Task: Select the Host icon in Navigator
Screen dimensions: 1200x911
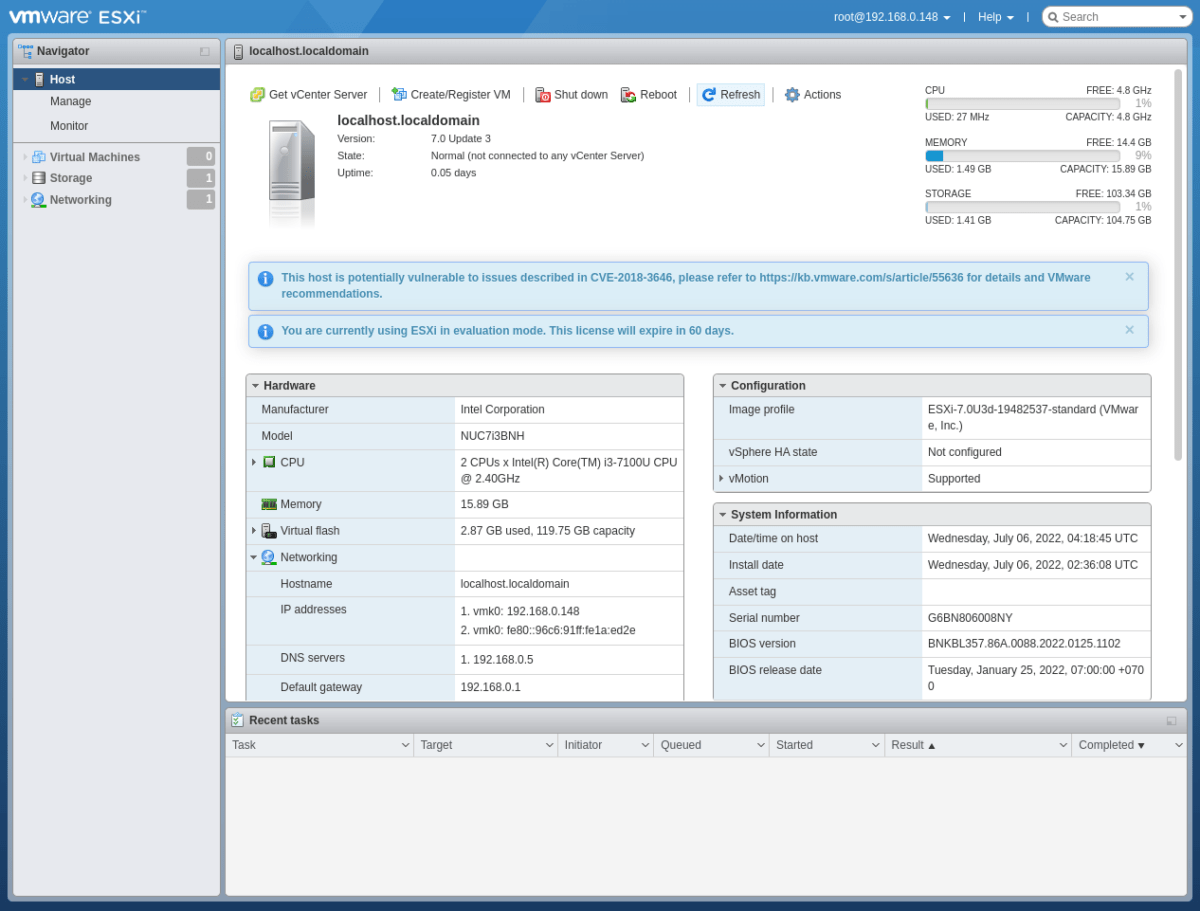Action: tap(38, 78)
